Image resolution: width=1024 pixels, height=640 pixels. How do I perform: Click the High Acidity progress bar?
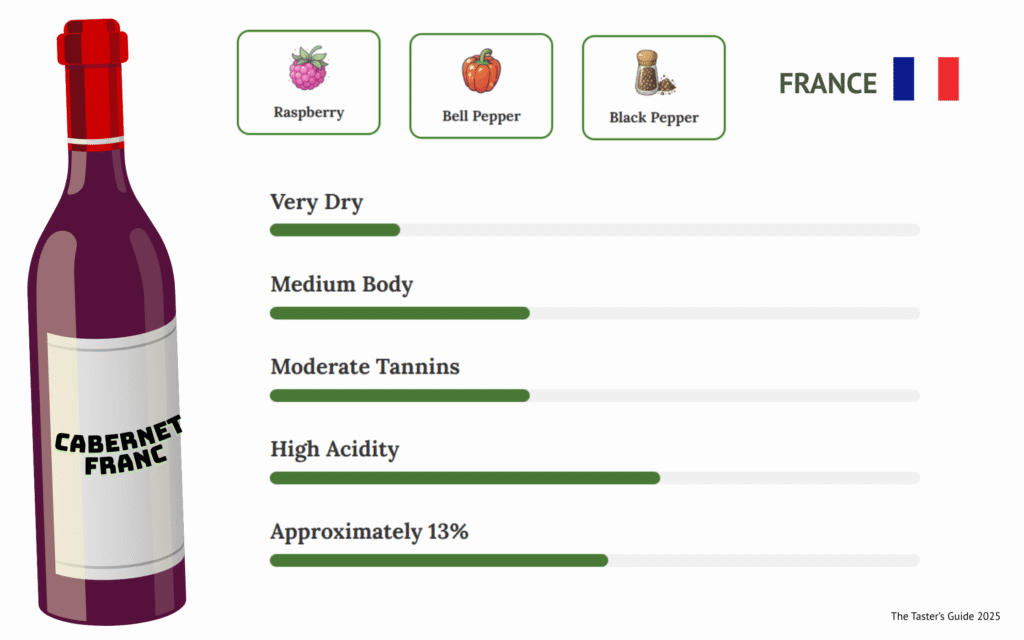pos(594,477)
